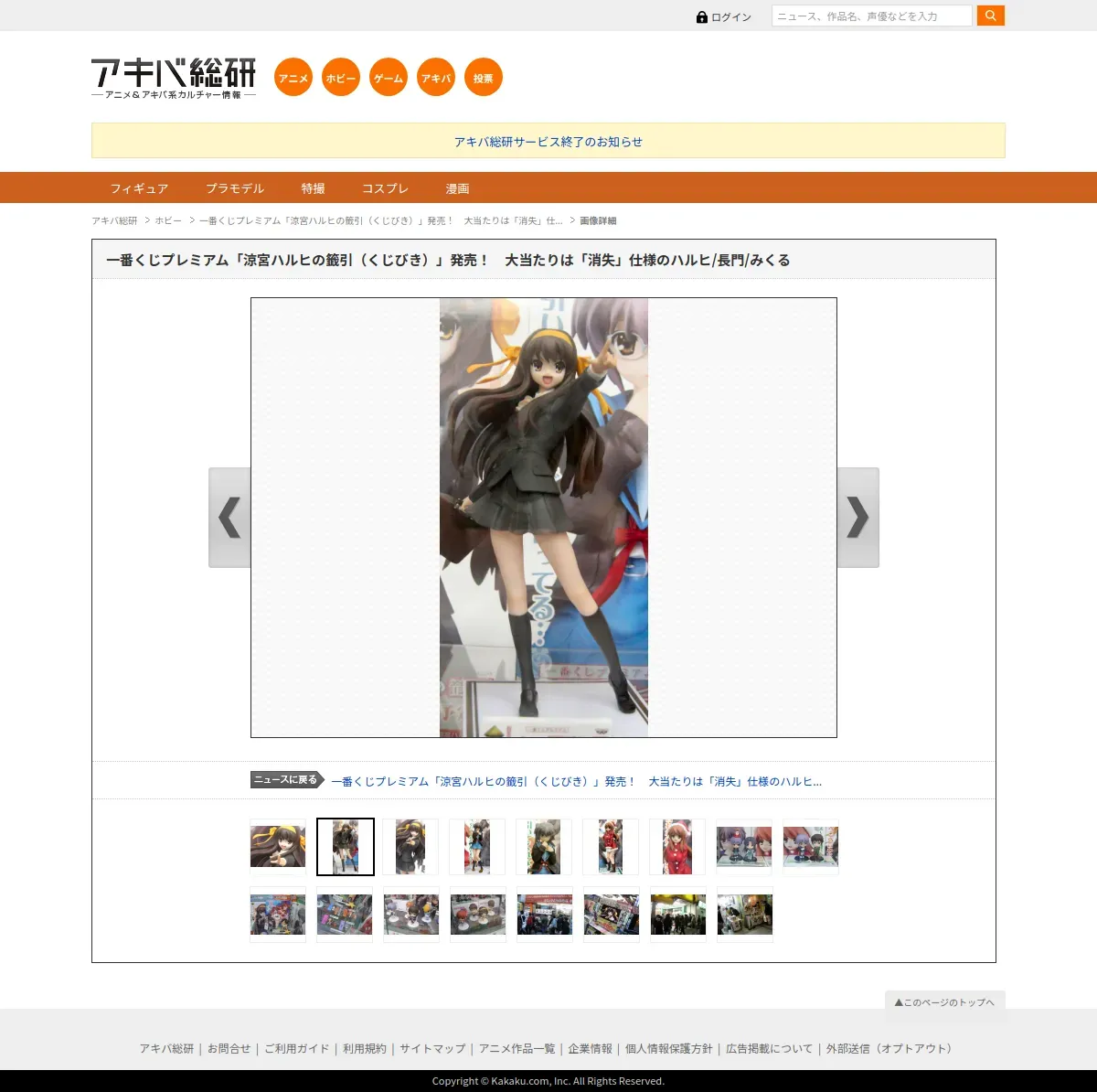Open the first top-row thumbnail, Haruhi close-up
This screenshot has height=1092, width=1097.
click(x=278, y=847)
